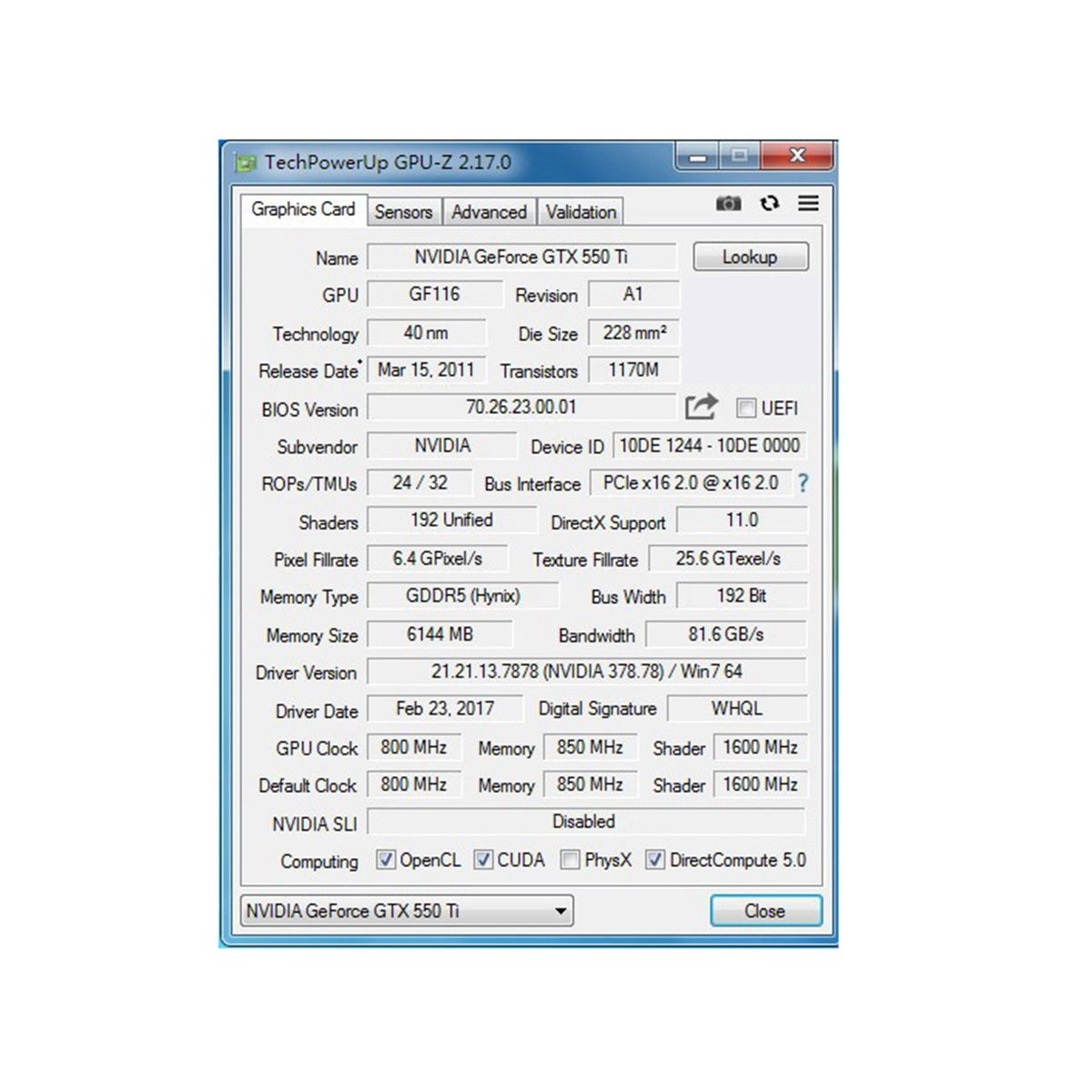Click the Bus Interface question mark

(x=803, y=483)
